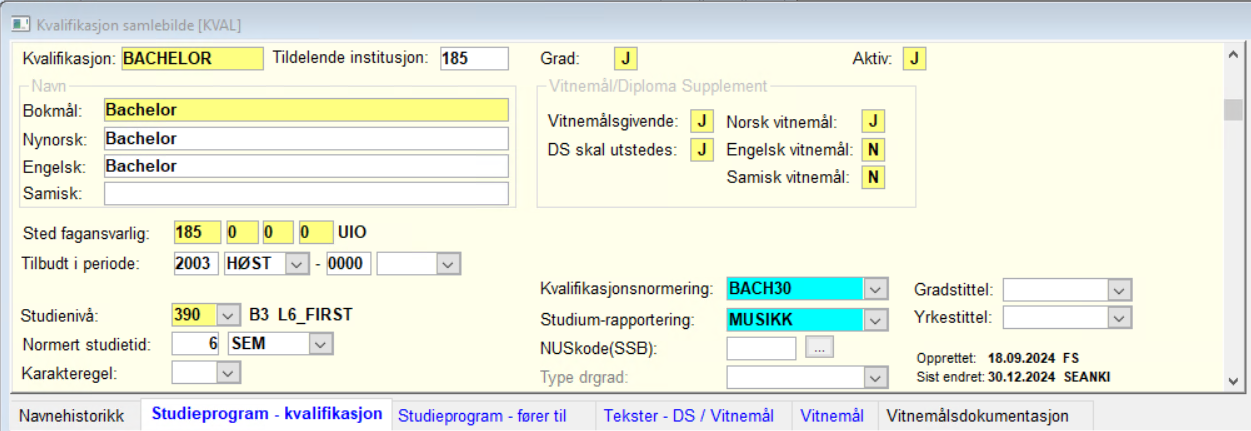Click the end year 0000 field
This screenshot has width=1251, height=431.
click(349, 264)
